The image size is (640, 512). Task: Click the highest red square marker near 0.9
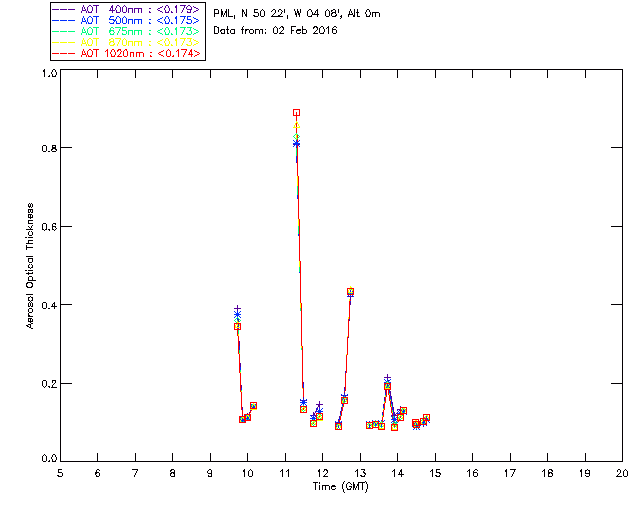point(297,113)
